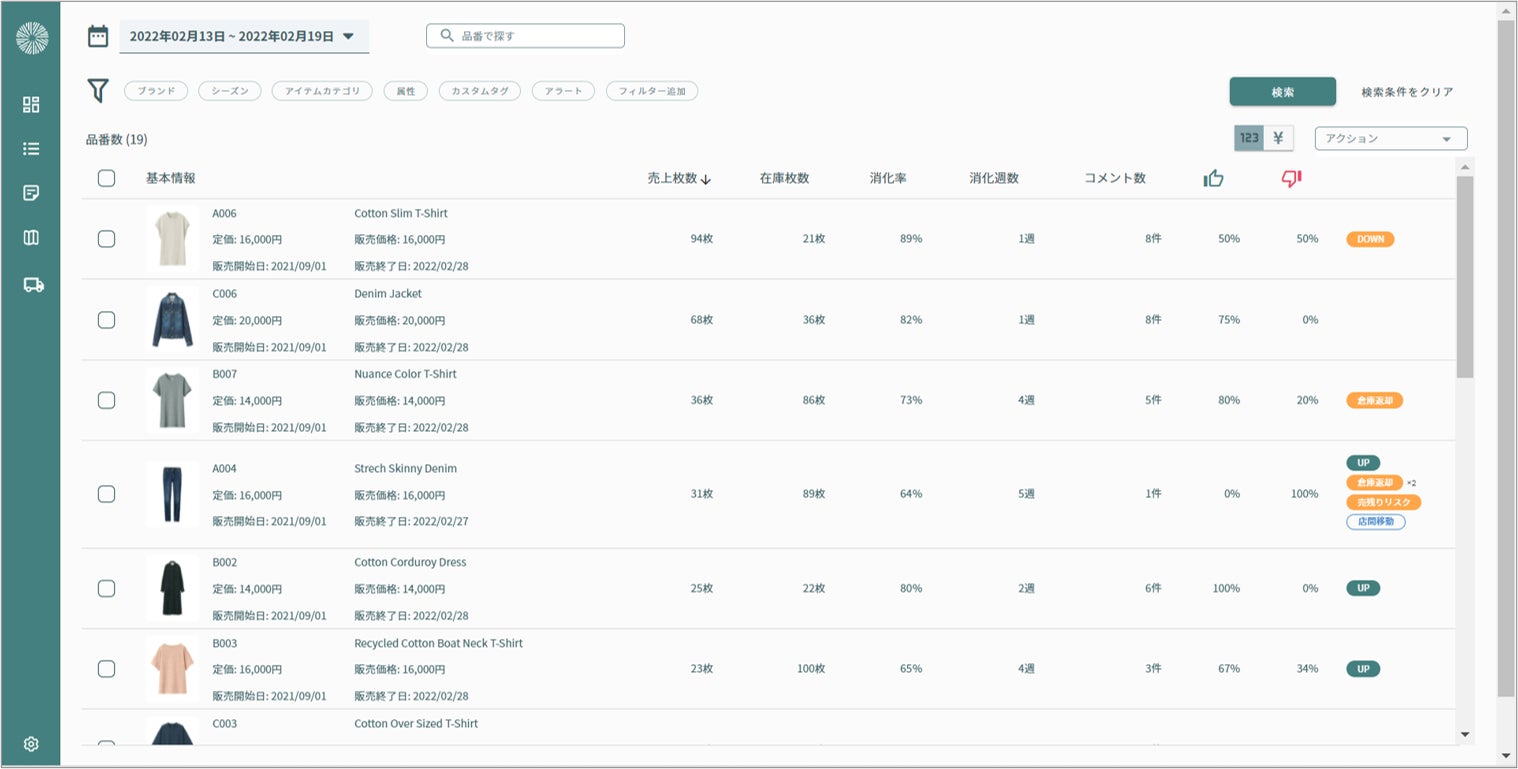Click the calendar icon beside date range
This screenshot has width=1518, height=769.
pyautogui.click(x=97, y=37)
